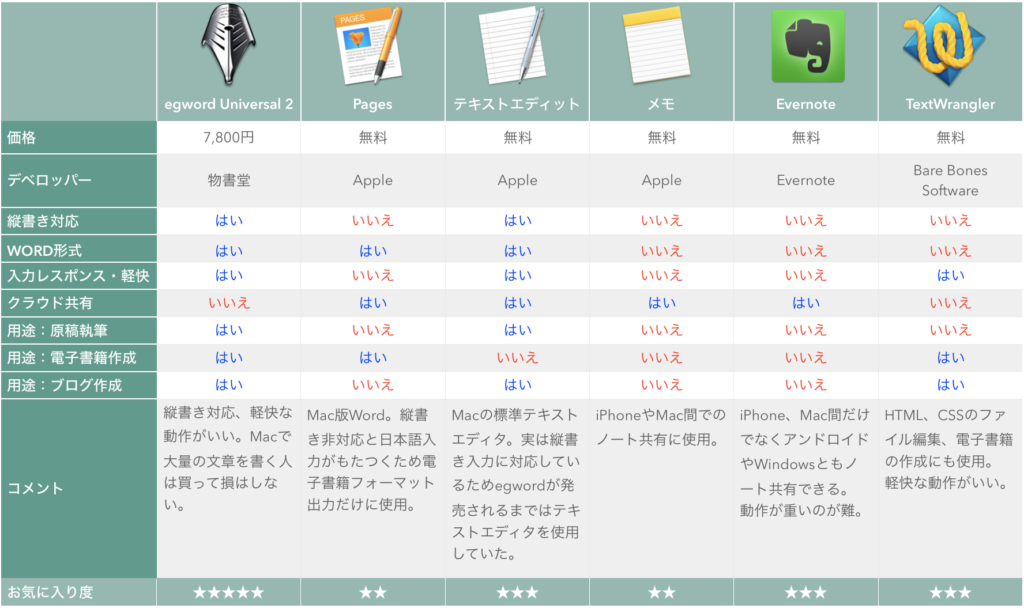Click the 物書堂 developer cell
Screen dimensions: 1024x612
point(229,180)
